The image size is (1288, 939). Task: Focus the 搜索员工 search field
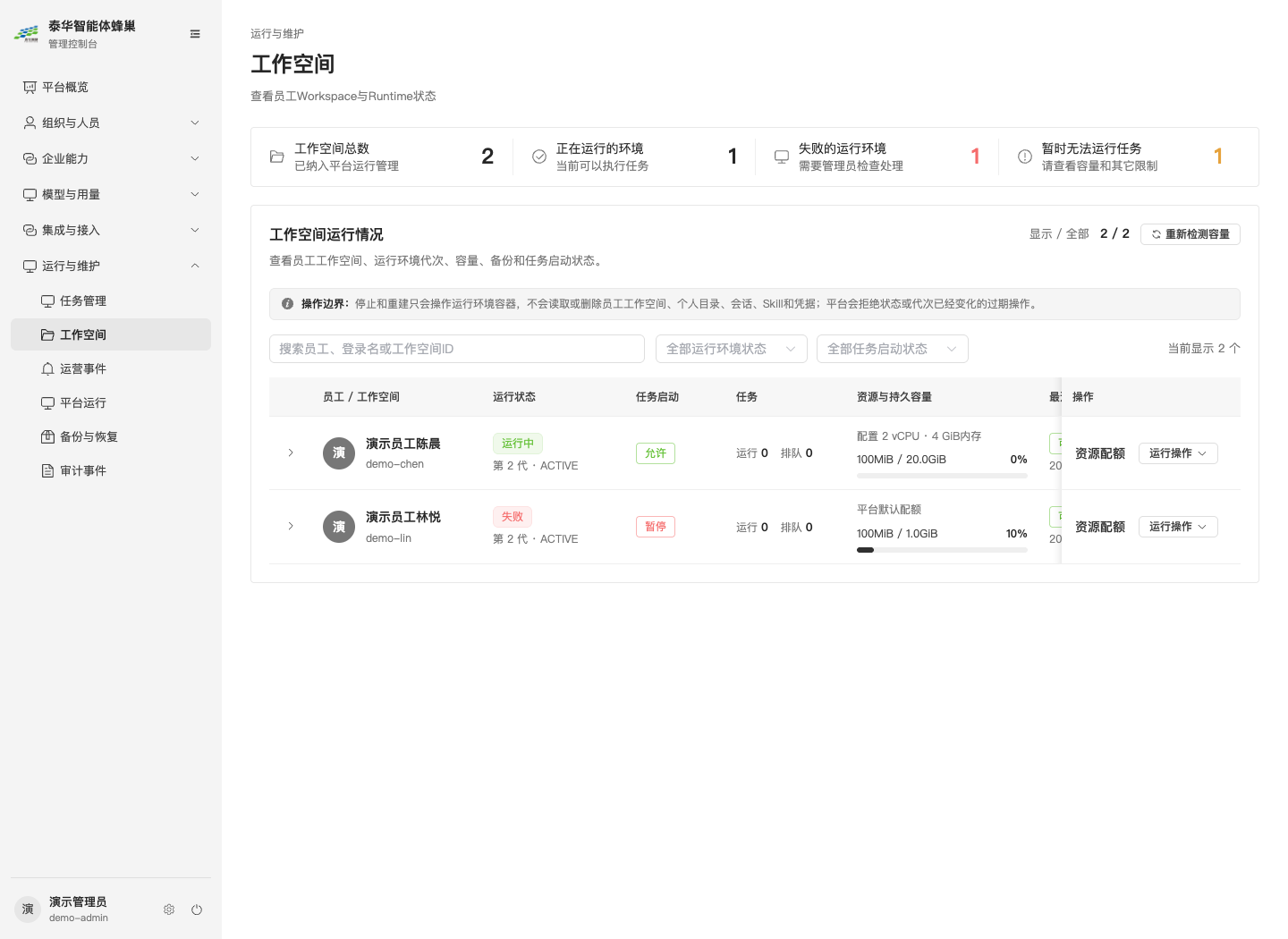point(457,349)
